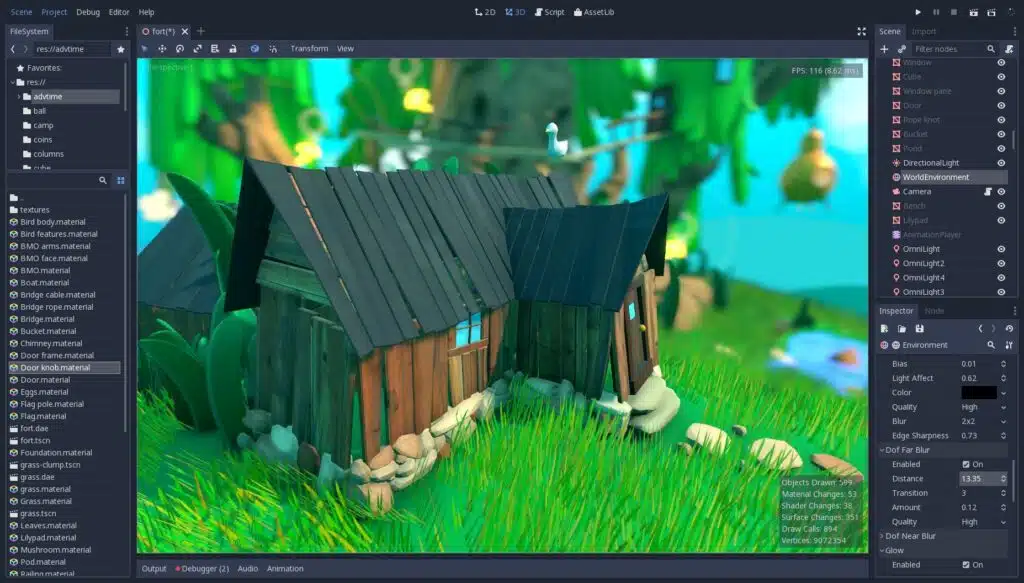Collapse the Dof Far Blur section

(907, 450)
